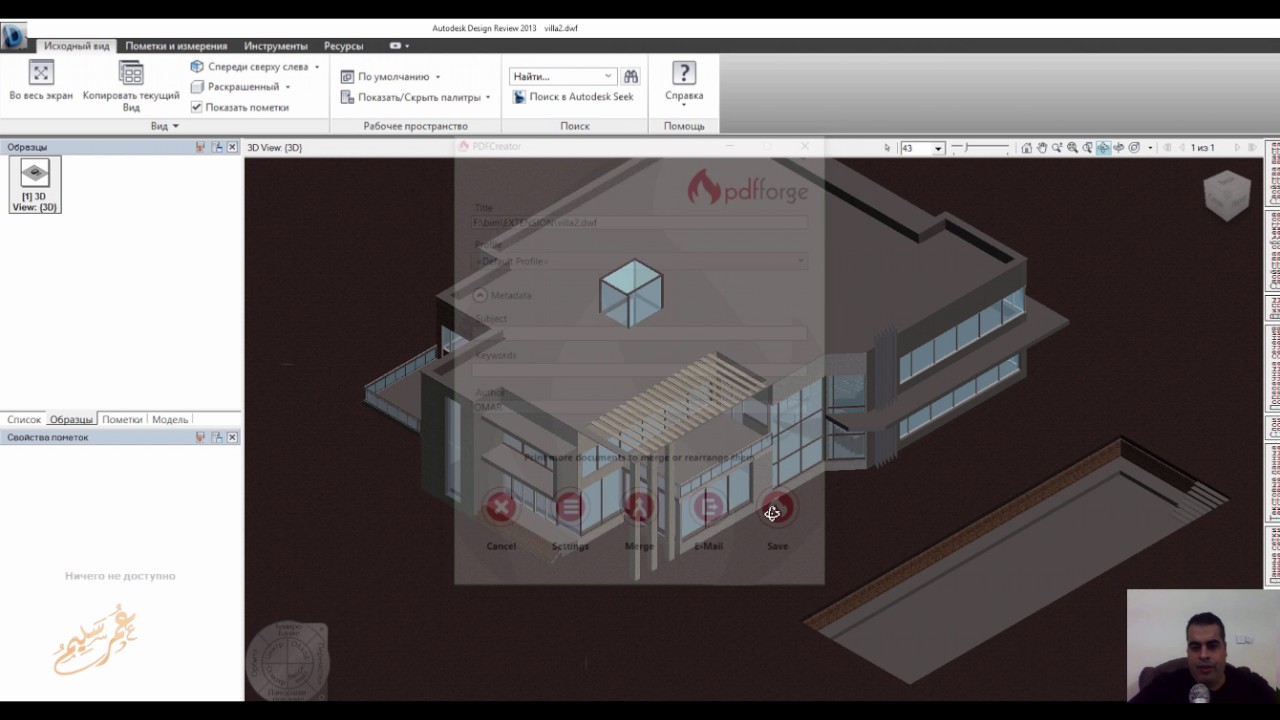The image size is (1280, 720).
Task: Collapse the Metadata section in PDFCreator
Action: [480, 295]
